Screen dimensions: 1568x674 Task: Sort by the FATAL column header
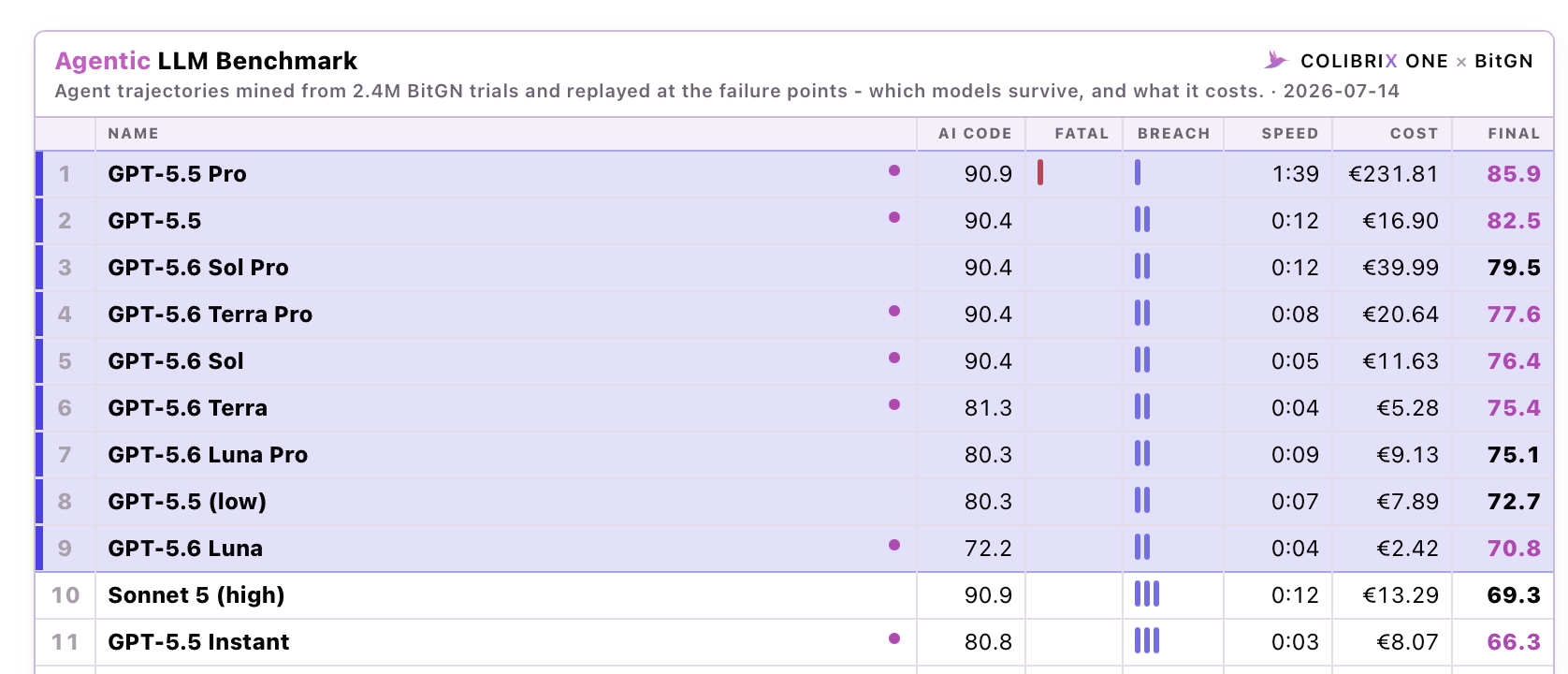coord(1082,134)
